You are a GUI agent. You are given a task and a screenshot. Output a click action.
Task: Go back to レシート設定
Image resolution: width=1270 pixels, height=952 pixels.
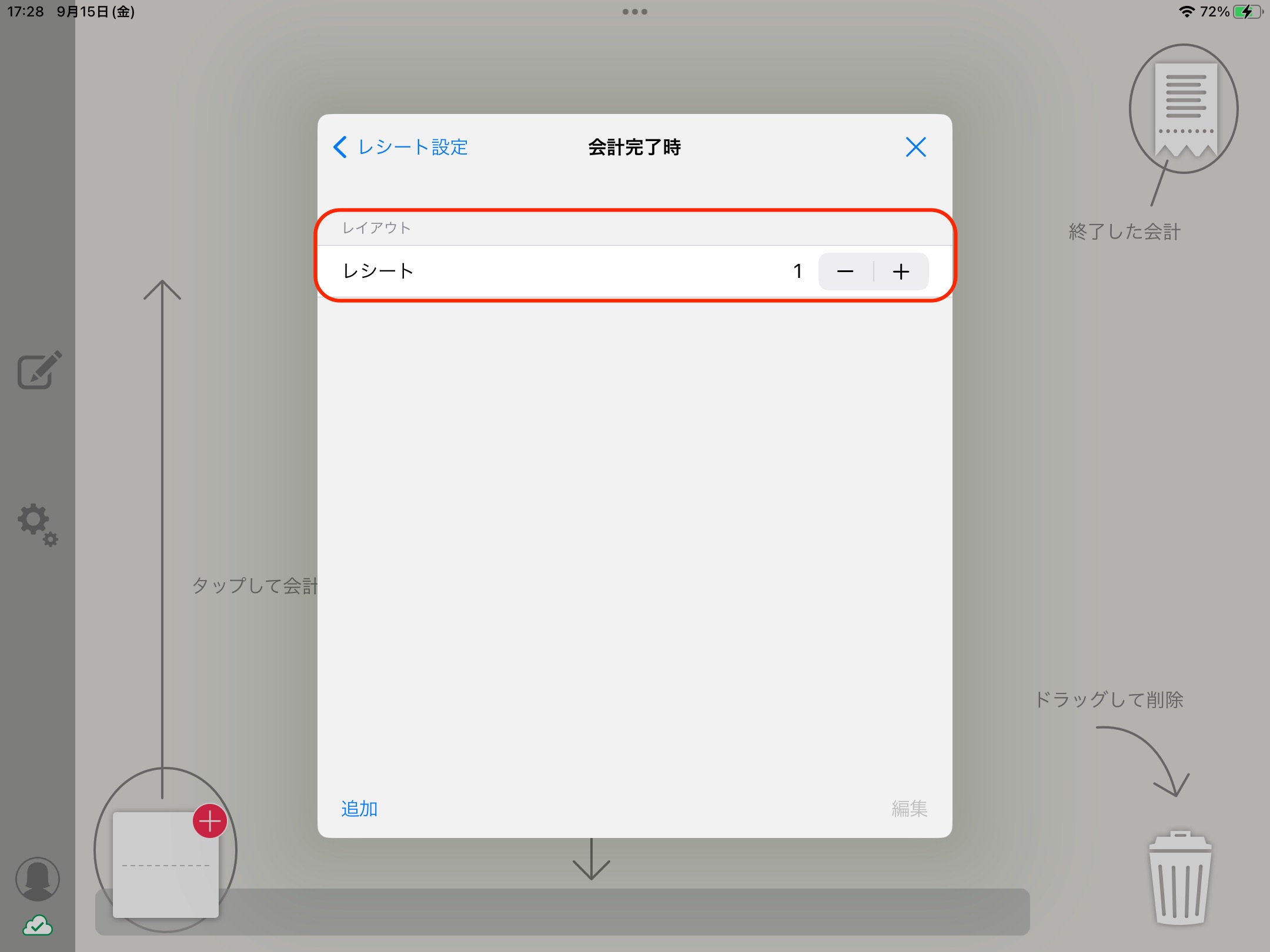coord(400,147)
